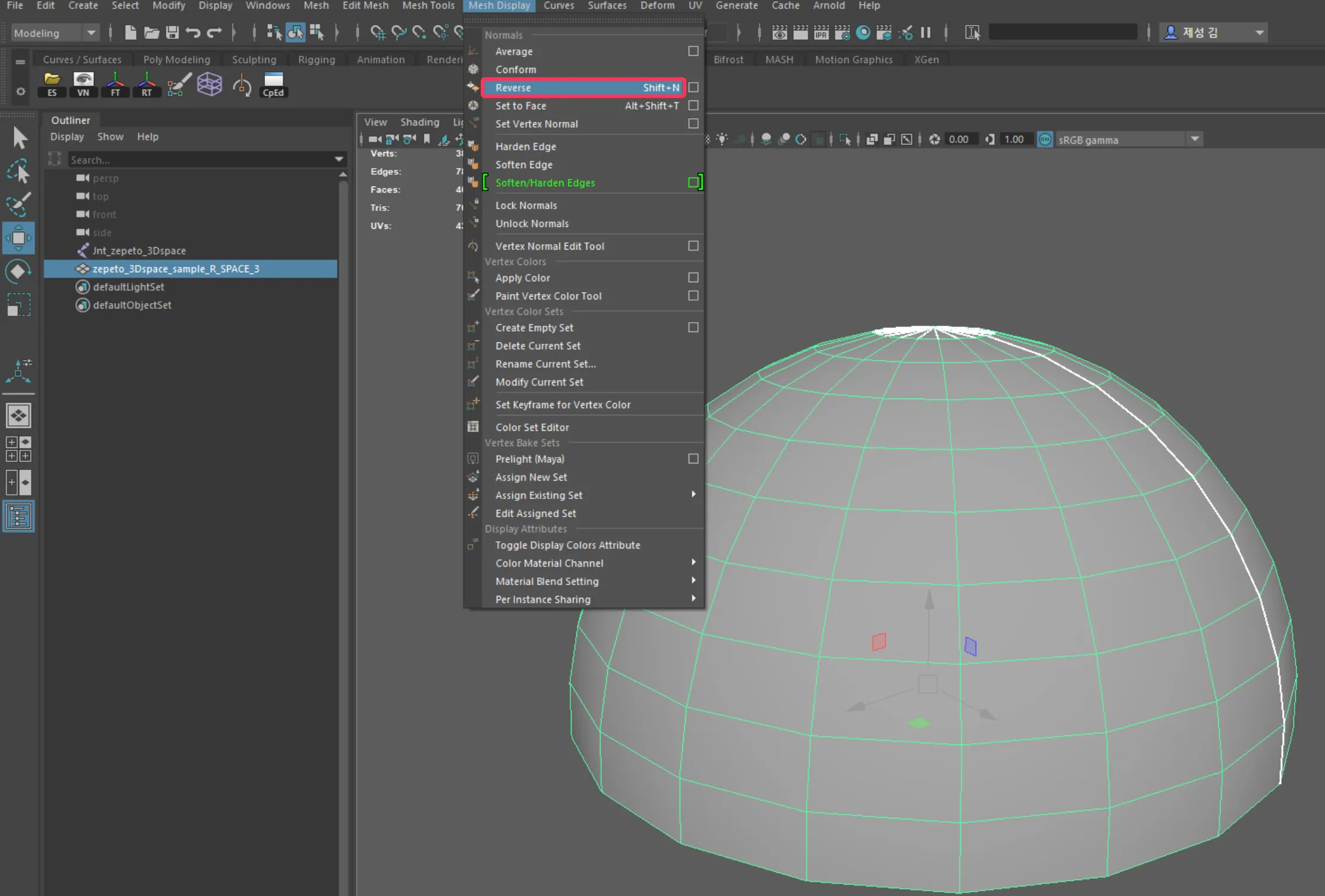1325x896 pixels.
Task: Open Reverse normals option box
Action: (x=693, y=87)
